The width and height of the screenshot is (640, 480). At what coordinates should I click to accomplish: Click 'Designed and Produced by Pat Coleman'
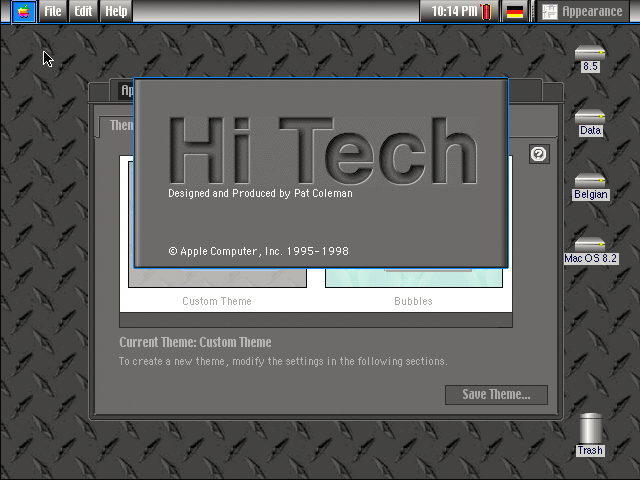point(260,193)
